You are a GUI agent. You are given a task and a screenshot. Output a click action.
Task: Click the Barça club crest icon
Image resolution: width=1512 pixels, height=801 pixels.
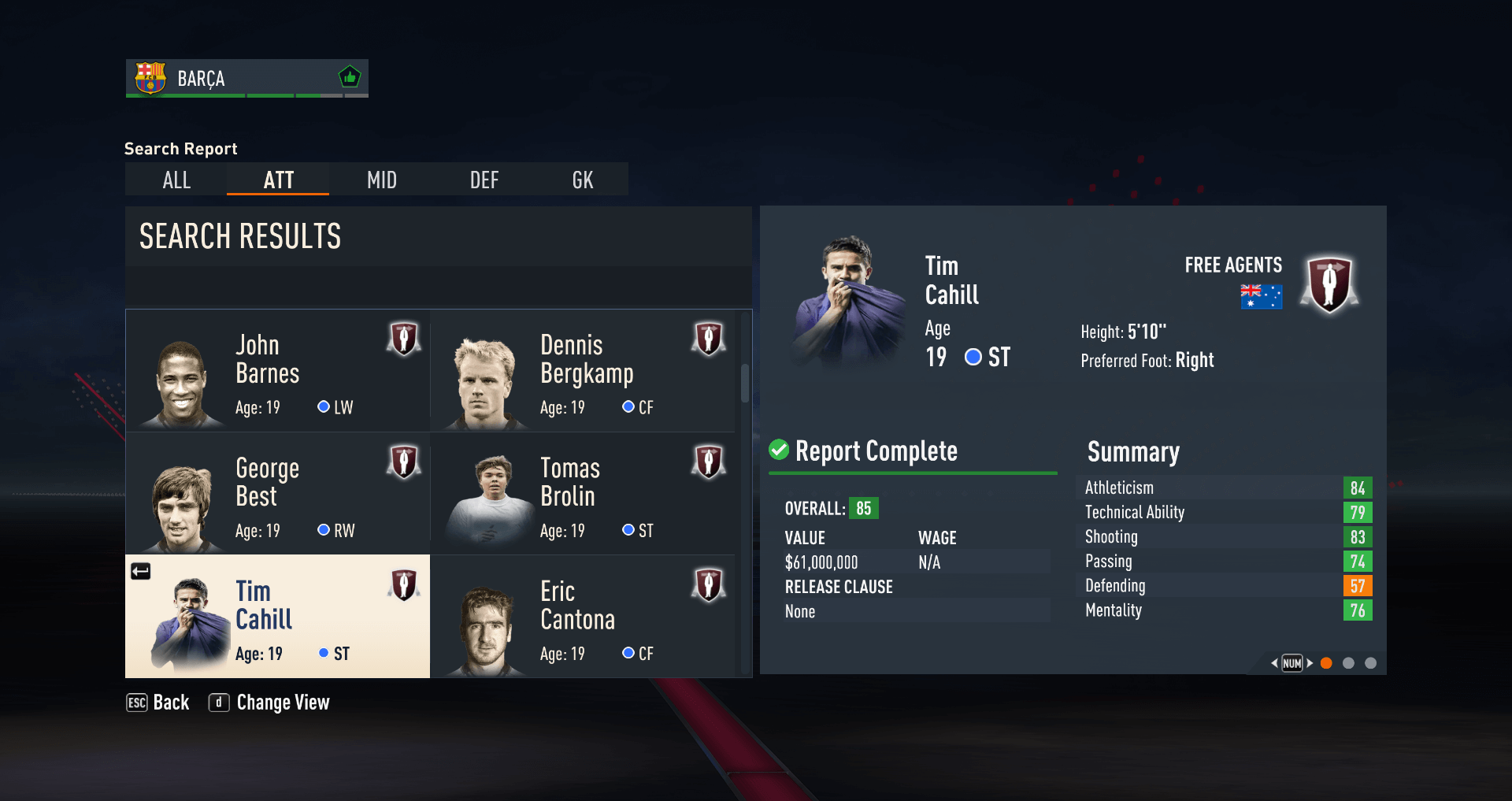(150, 78)
